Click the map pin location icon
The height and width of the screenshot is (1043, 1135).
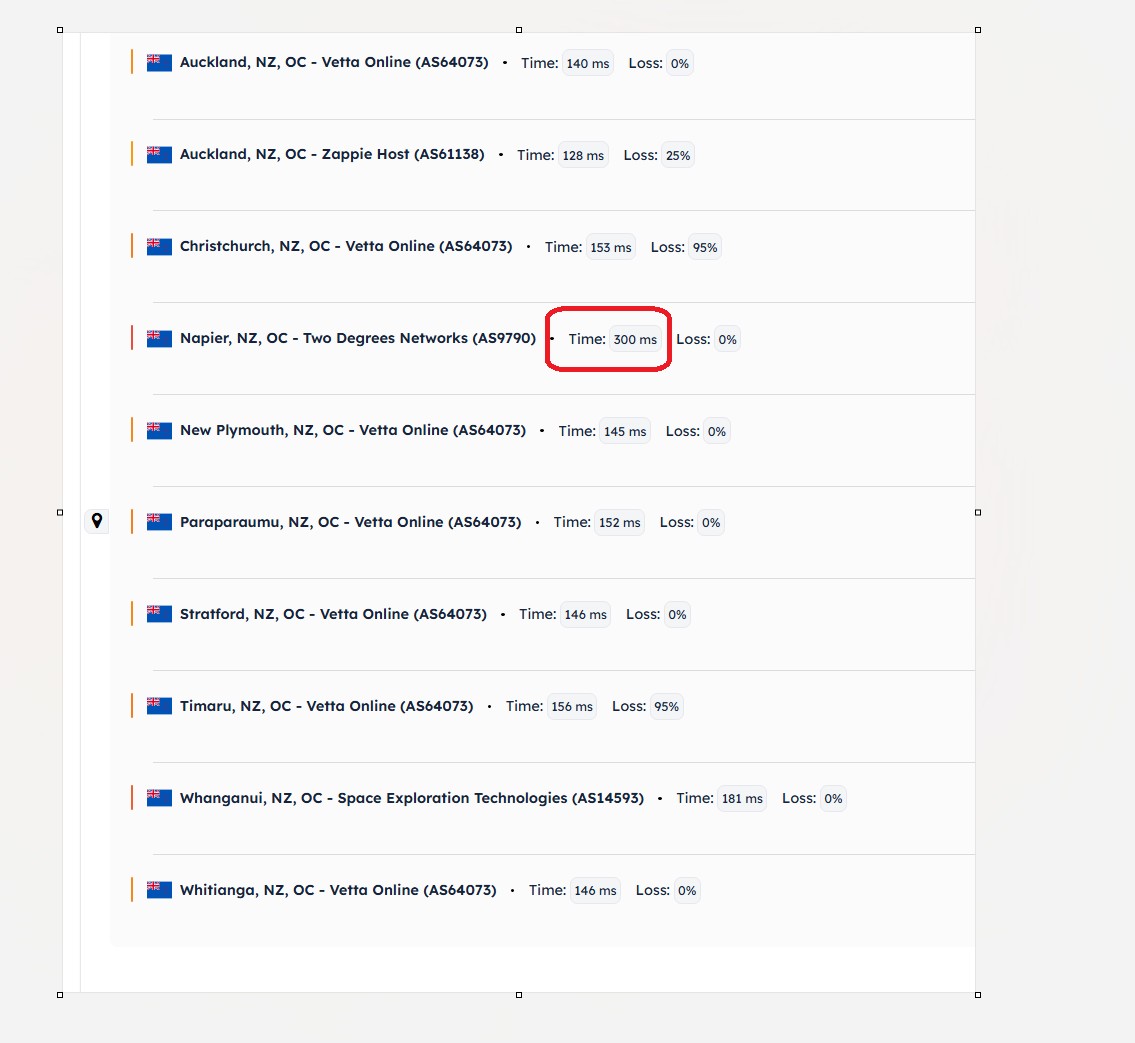[x=97, y=521]
